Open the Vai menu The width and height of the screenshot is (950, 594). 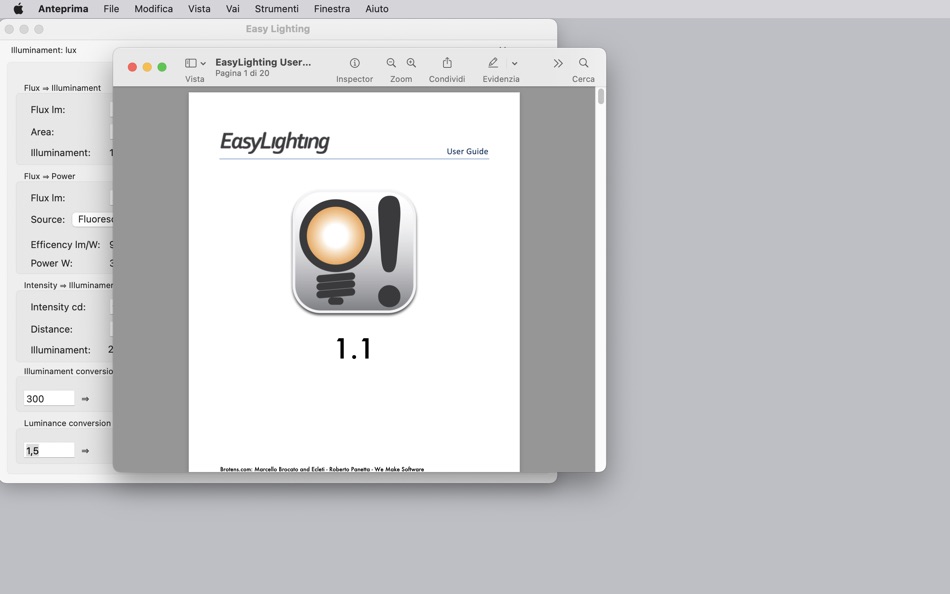(x=233, y=8)
